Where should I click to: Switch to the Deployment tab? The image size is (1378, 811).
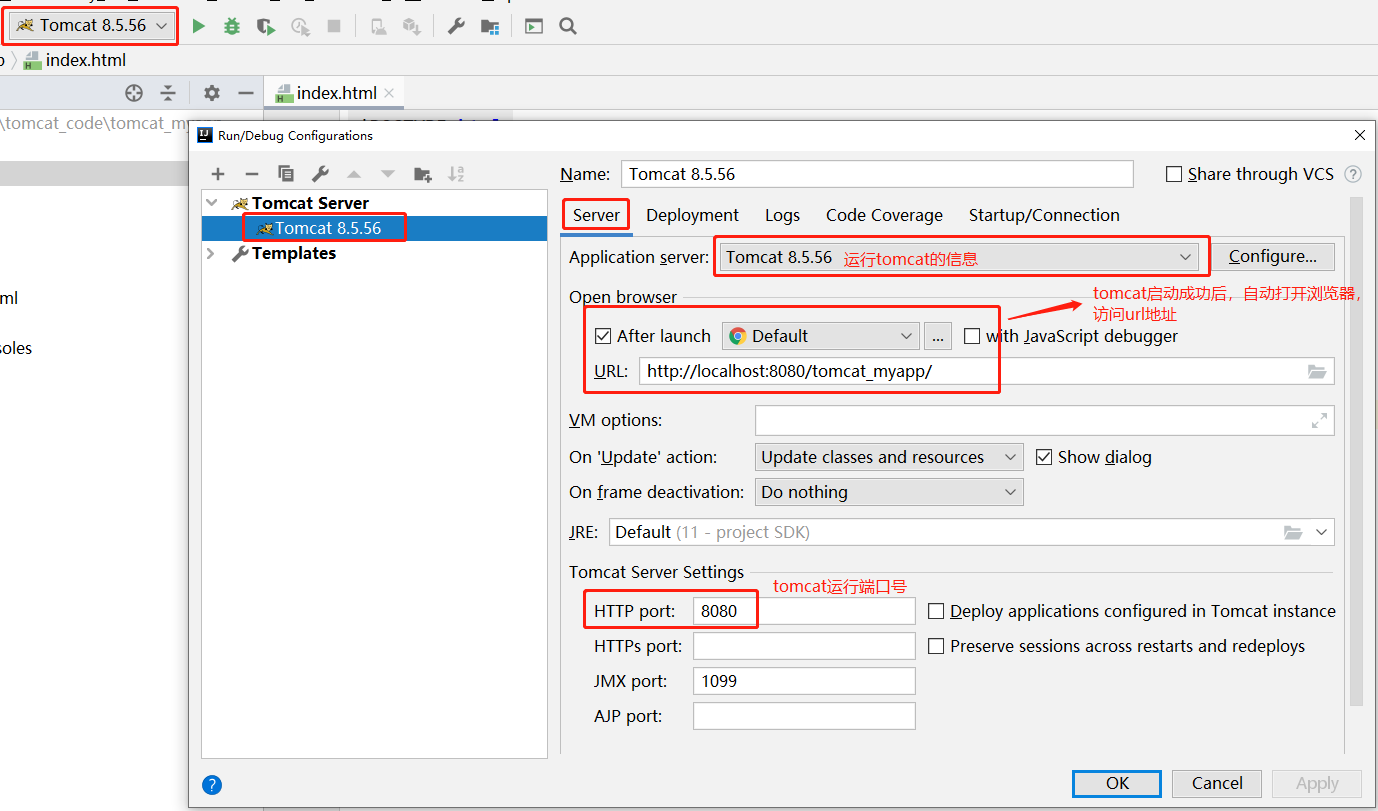pyautogui.click(x=692, y=215)
